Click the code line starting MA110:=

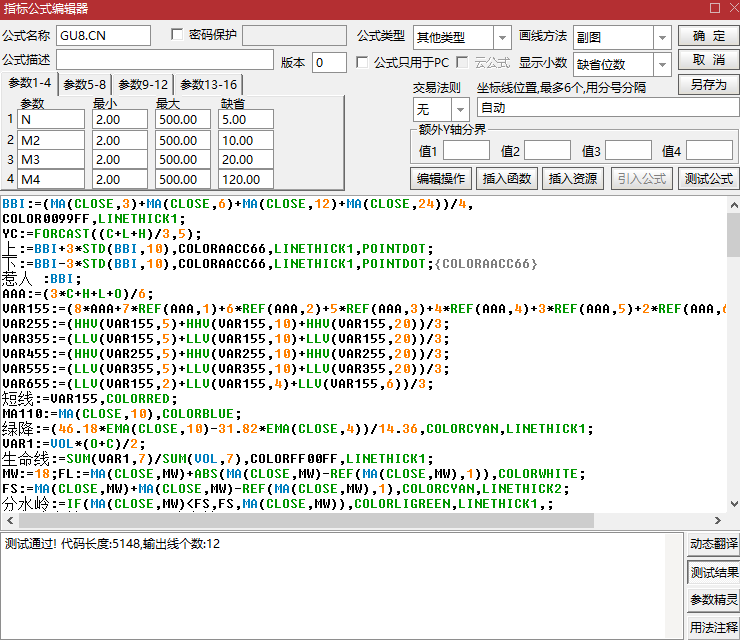[122, 414]
